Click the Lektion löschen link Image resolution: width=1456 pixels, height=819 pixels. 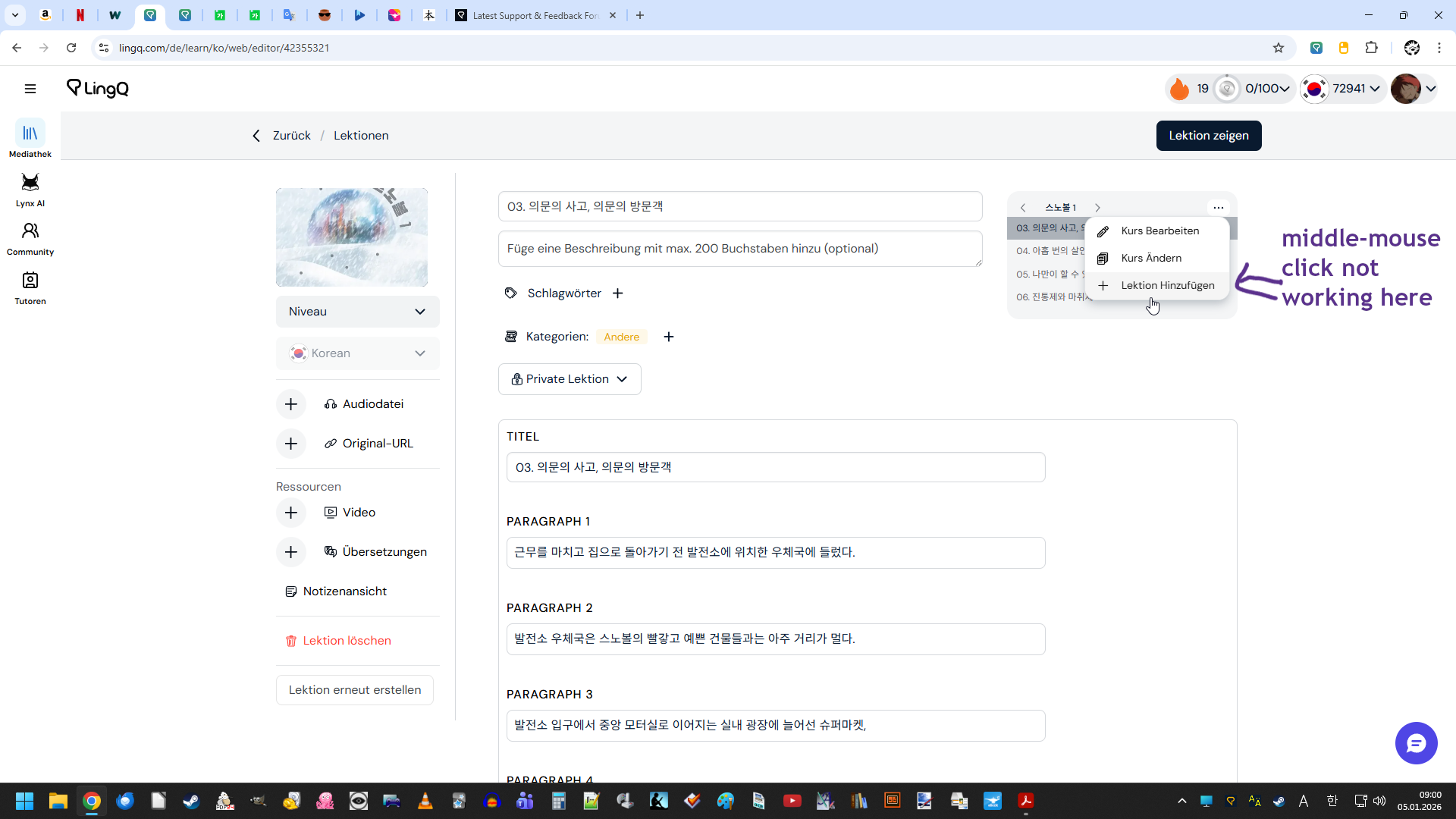[347, 641]
